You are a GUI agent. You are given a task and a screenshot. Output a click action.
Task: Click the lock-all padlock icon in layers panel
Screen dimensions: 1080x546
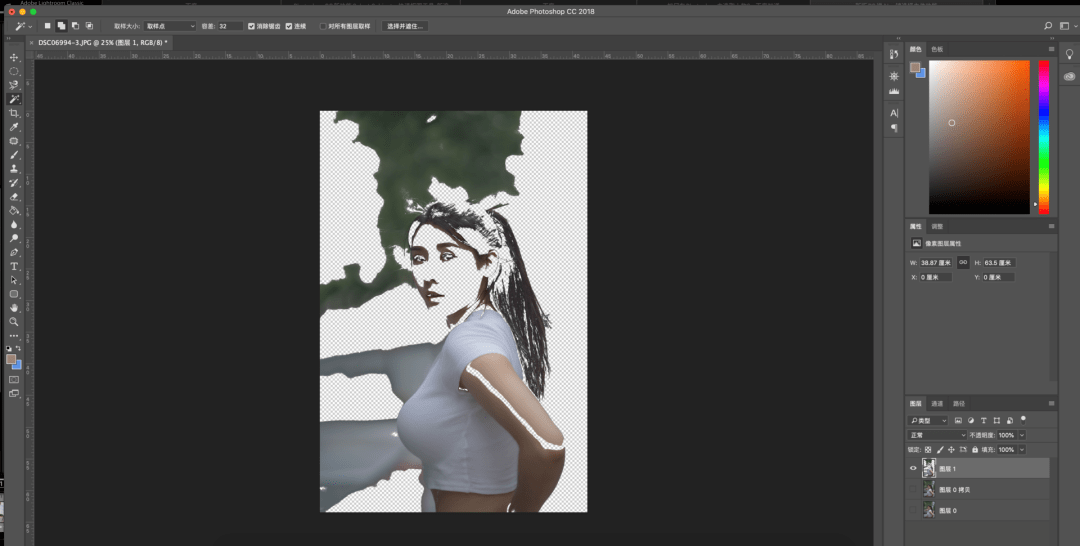click(977, 450)
